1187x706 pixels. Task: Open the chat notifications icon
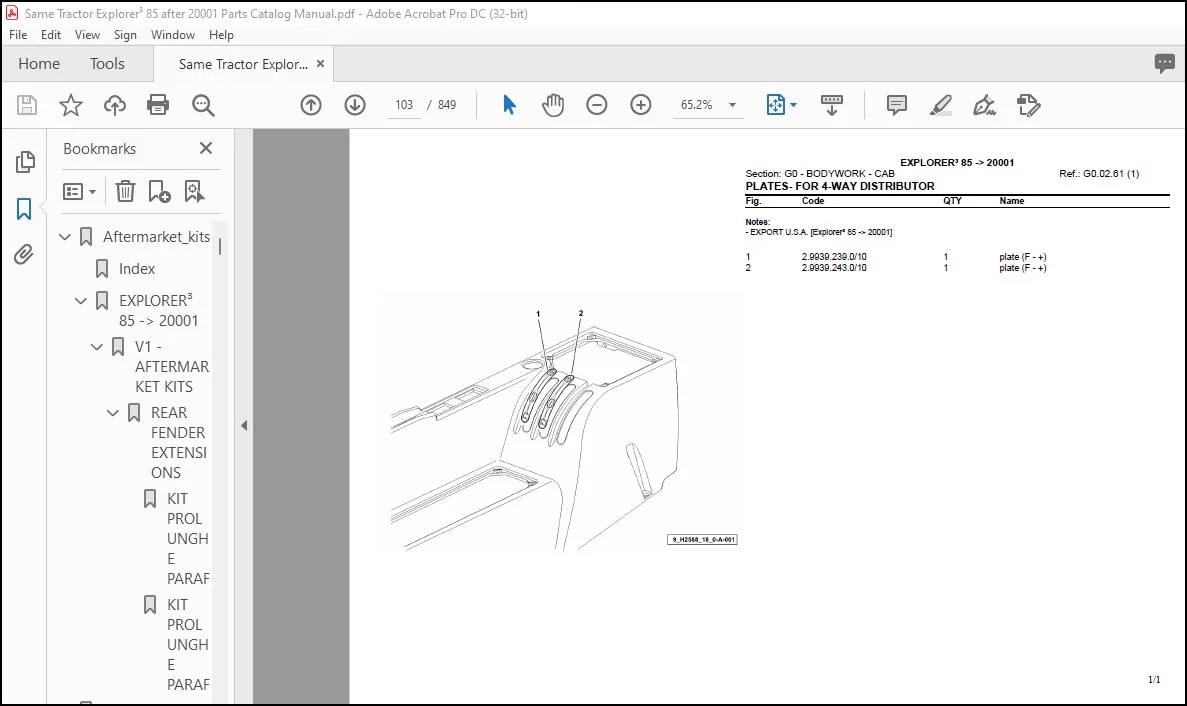pos(1164,63)
